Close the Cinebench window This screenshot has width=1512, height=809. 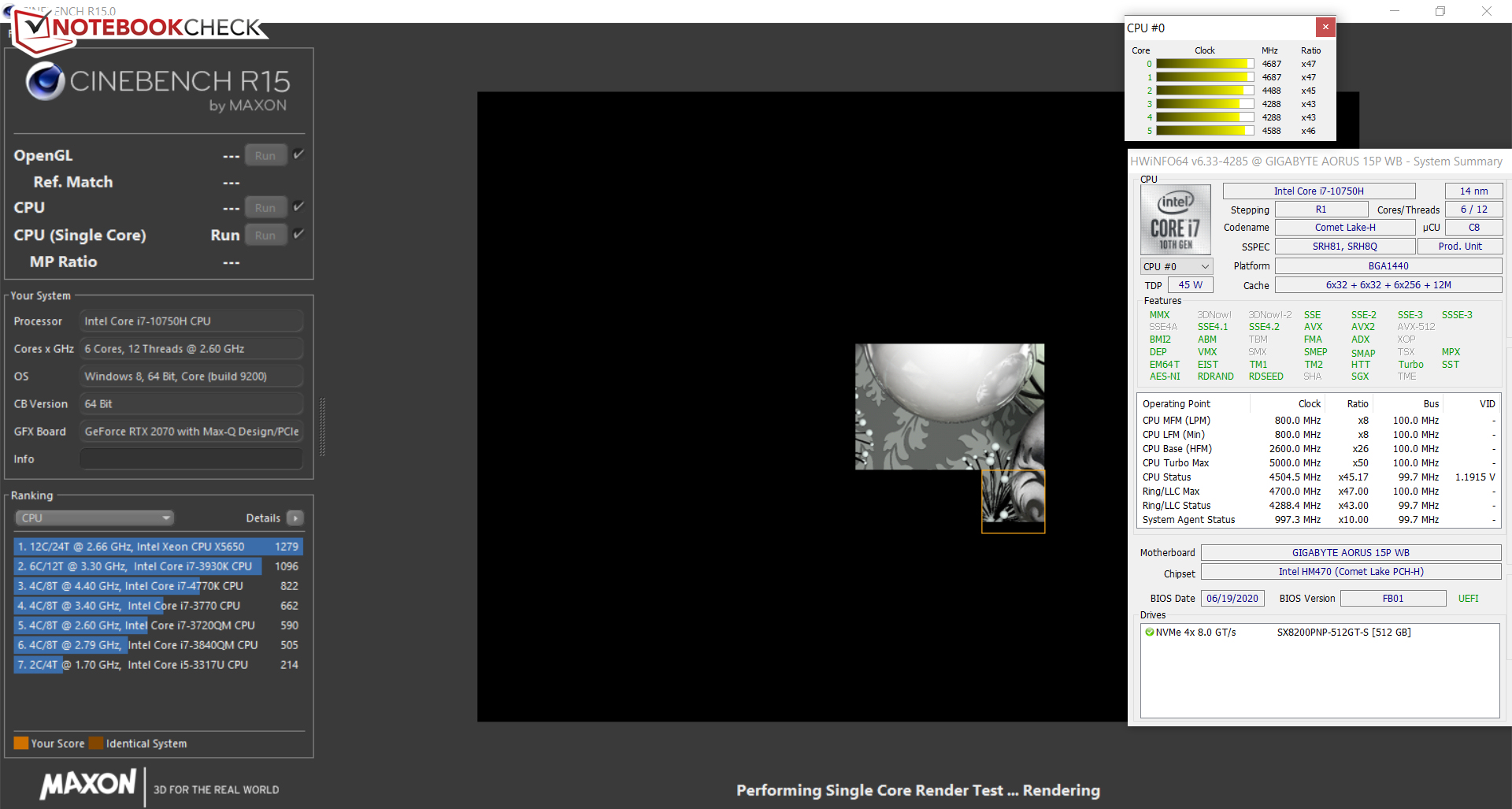tap(1486, 11)
